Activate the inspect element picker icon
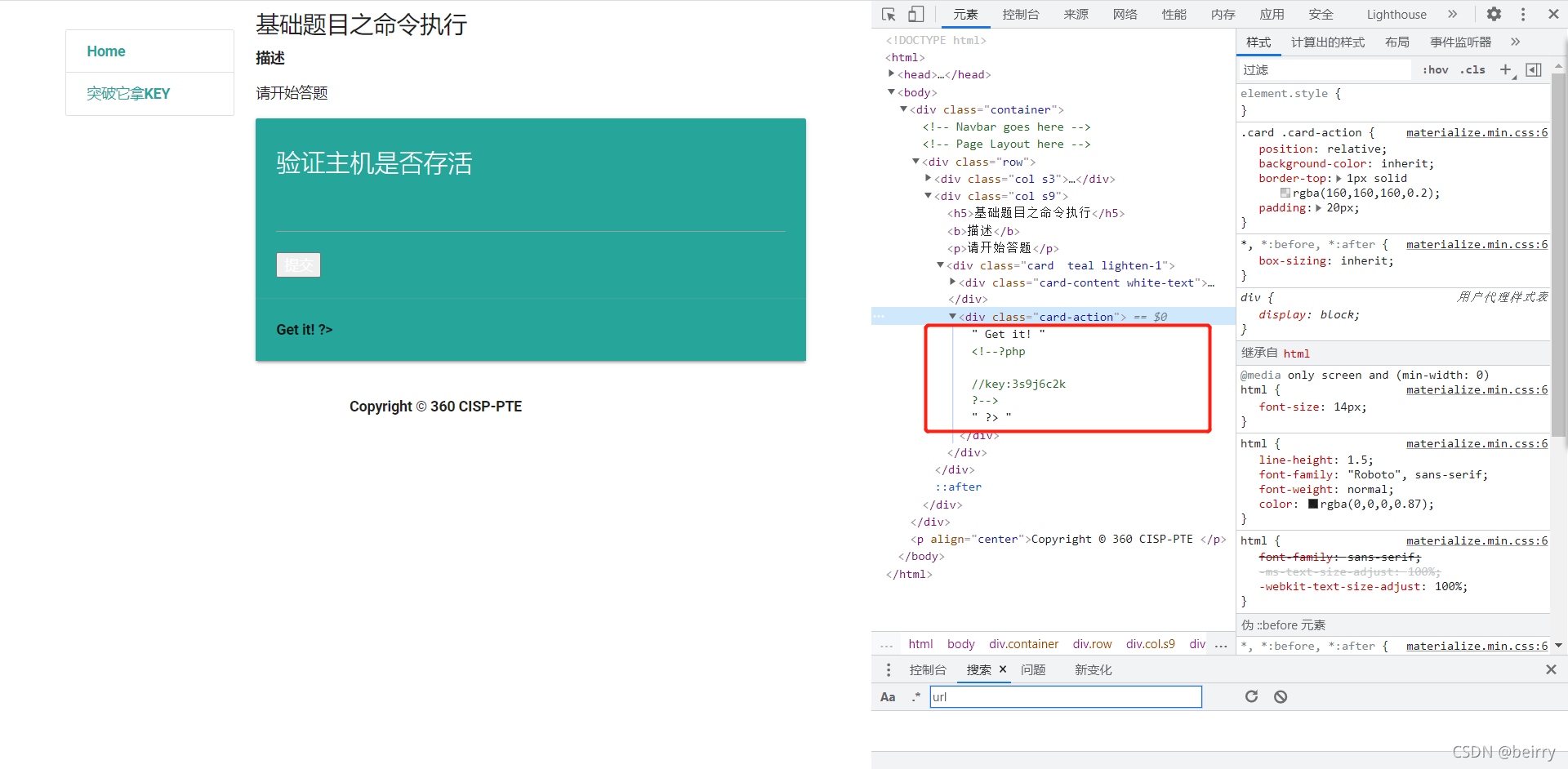1568x769 pixels. 889,14
